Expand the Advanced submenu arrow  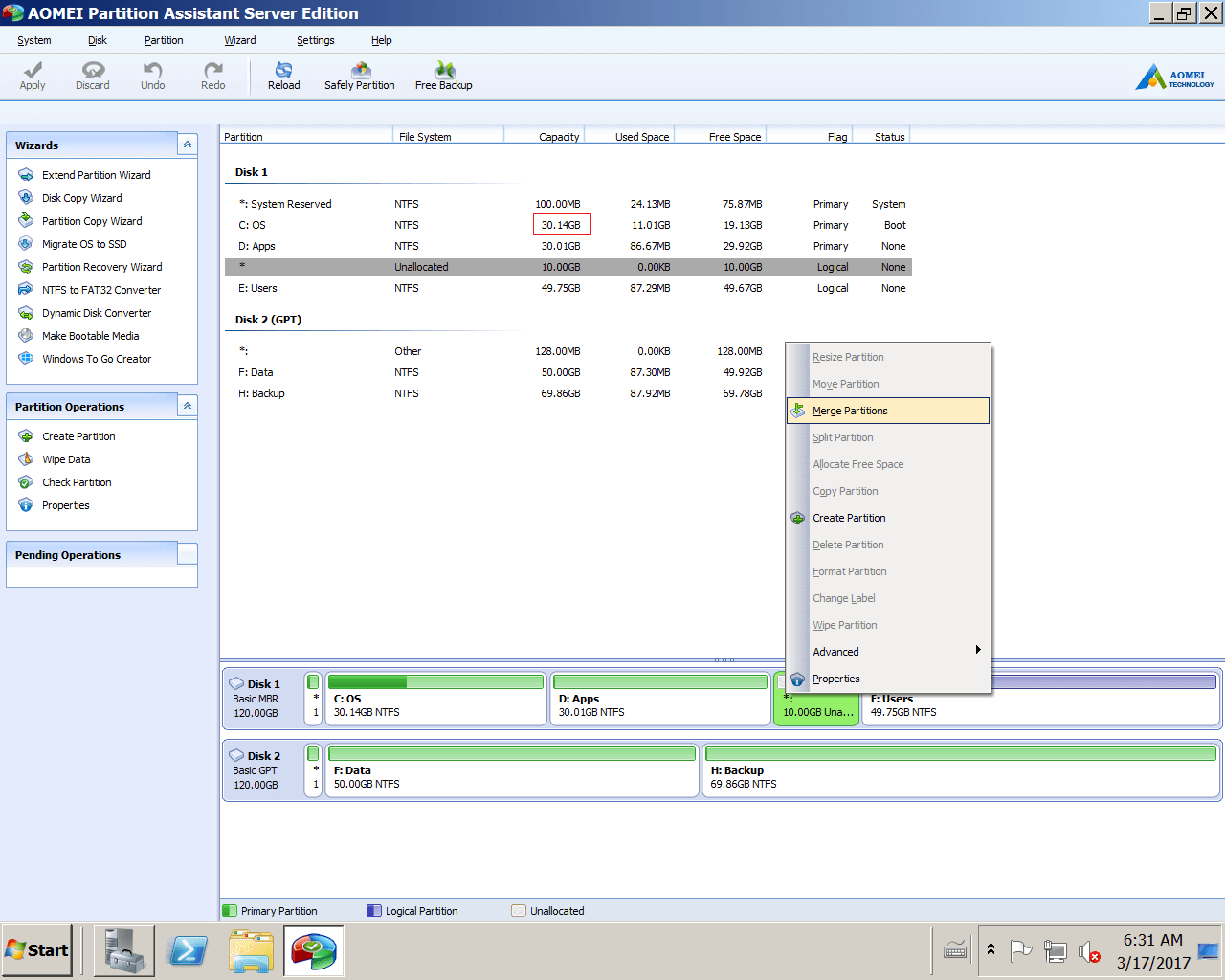(x=978, y=650)
